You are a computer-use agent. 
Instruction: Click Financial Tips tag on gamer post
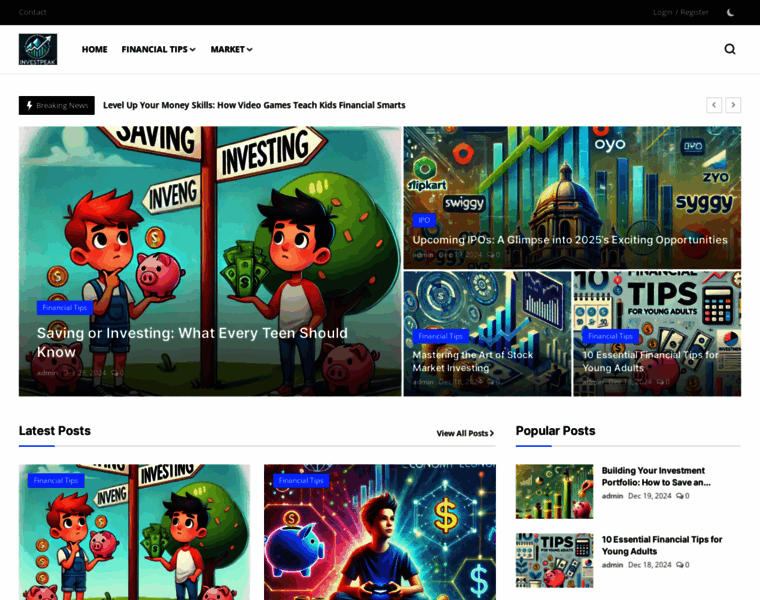point(301,480)
